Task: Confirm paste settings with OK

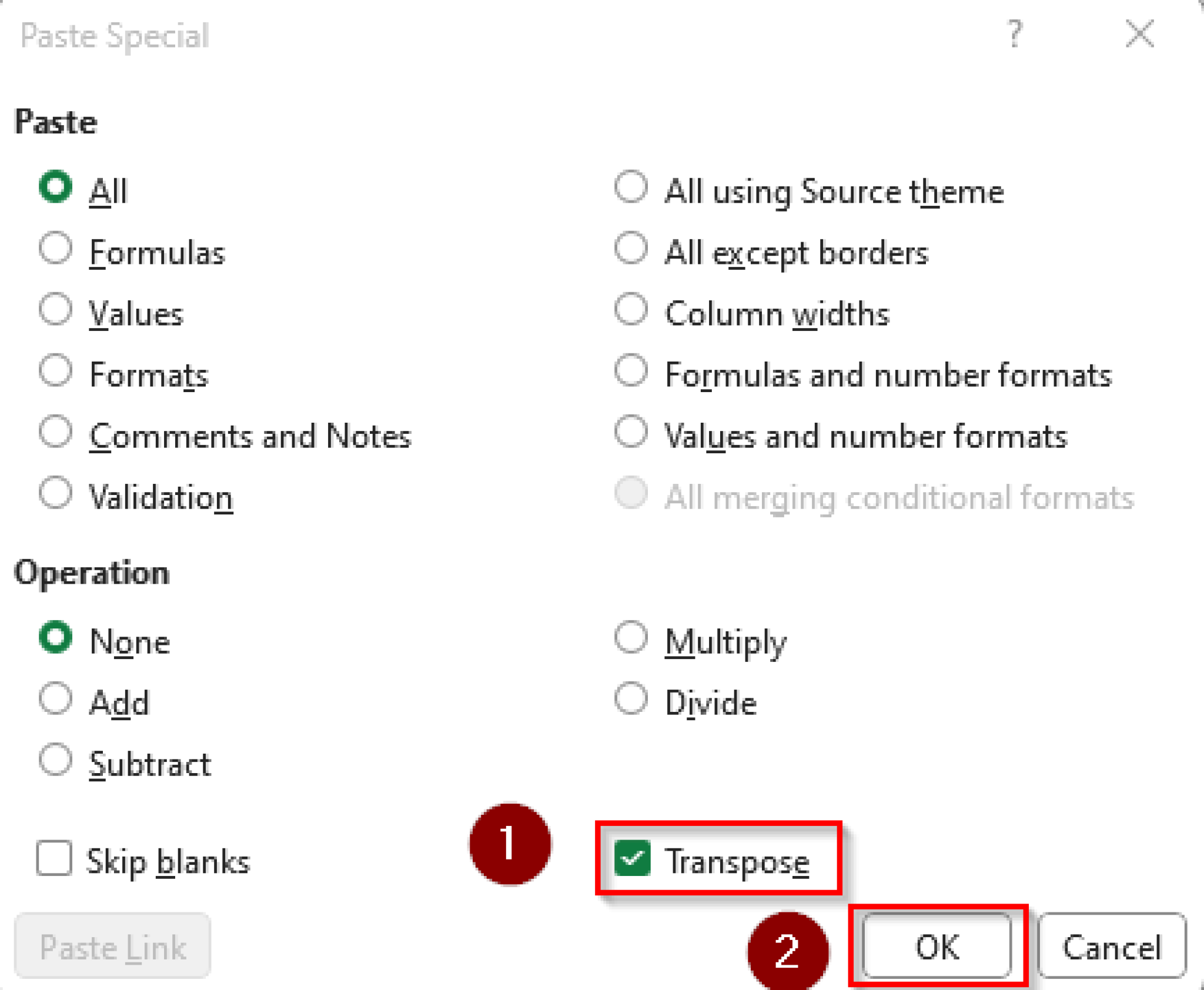Action: coord(936,946)
